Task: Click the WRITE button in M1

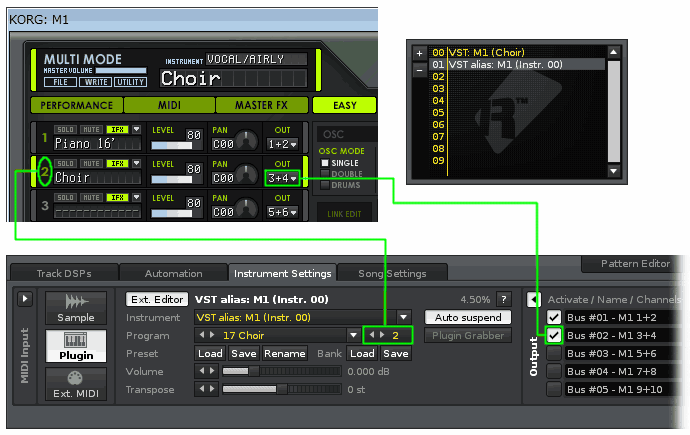Action: [x=96, y=82]
